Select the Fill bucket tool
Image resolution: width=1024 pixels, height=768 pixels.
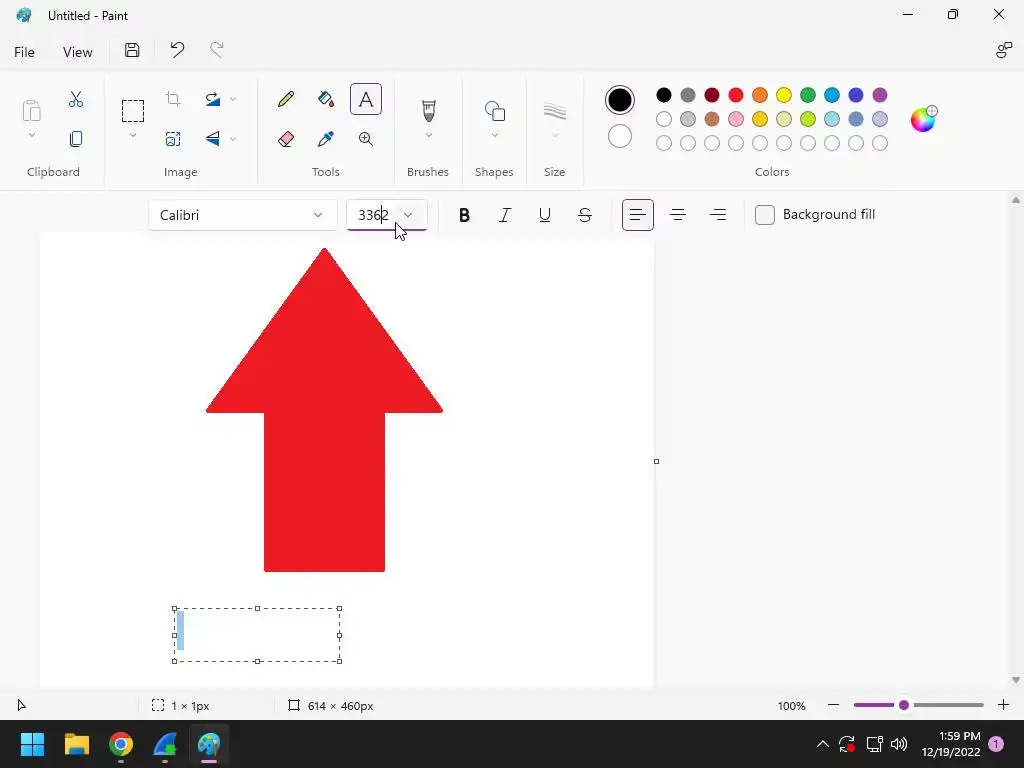pos(325,99)
